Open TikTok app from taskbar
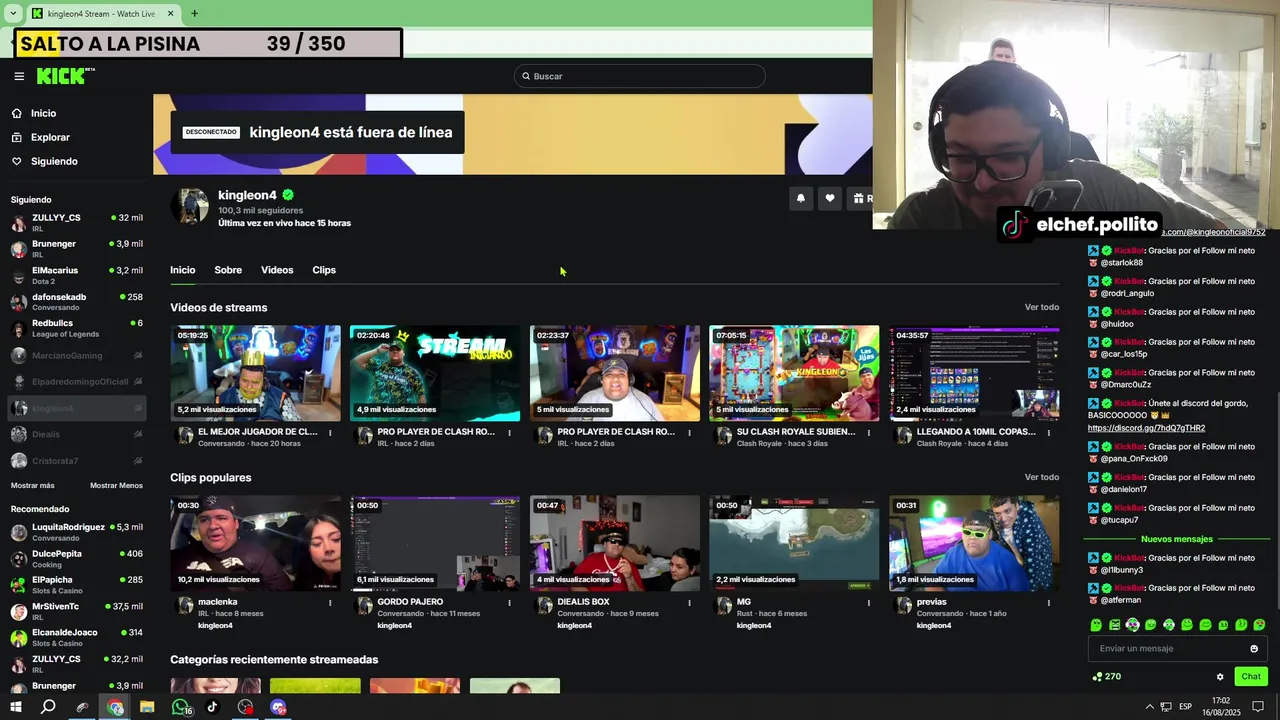The height and width of the screenshot is (720, 1280). click(212, 707)
